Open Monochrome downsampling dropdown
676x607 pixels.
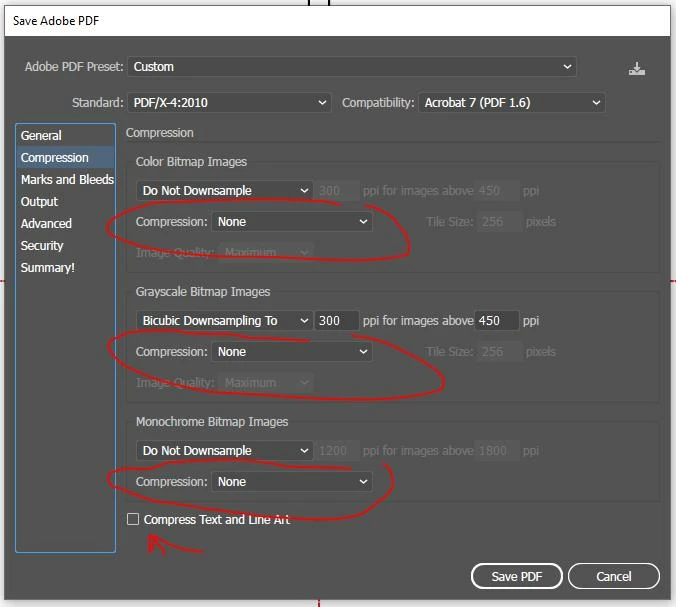pyautogui.click(x=225, y=451)
